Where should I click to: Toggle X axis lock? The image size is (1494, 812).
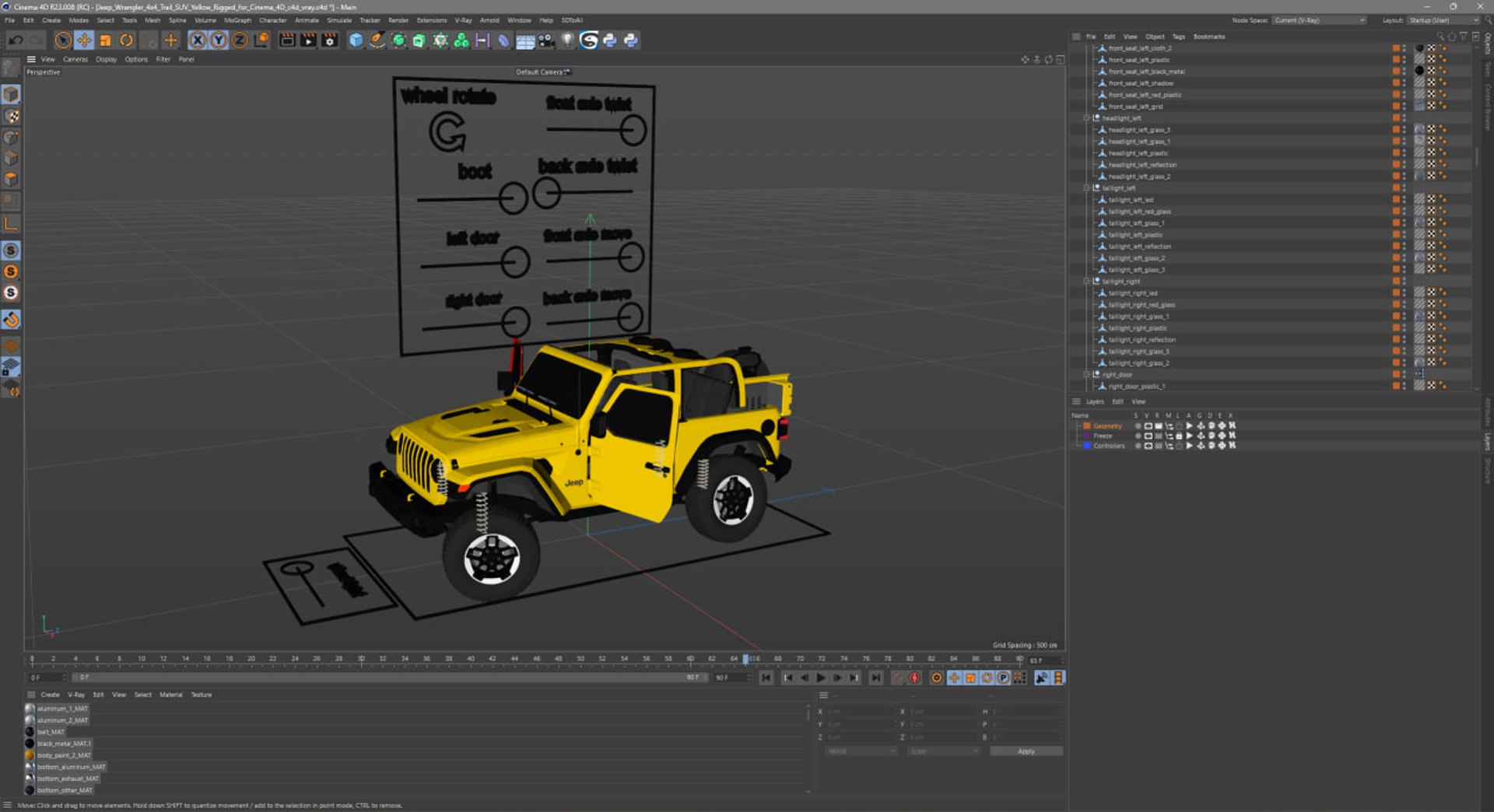pyautogui.click(x=198, y=40)
